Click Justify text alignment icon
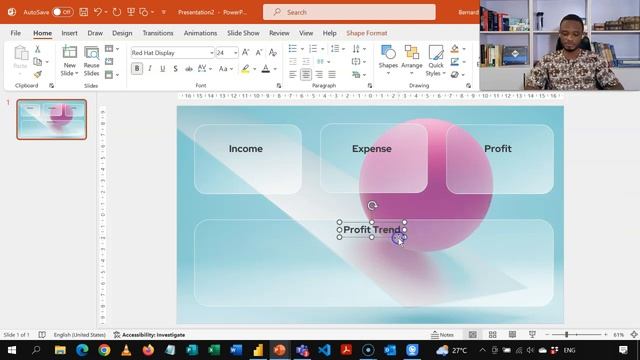640x360 pixels. (332, 74)
